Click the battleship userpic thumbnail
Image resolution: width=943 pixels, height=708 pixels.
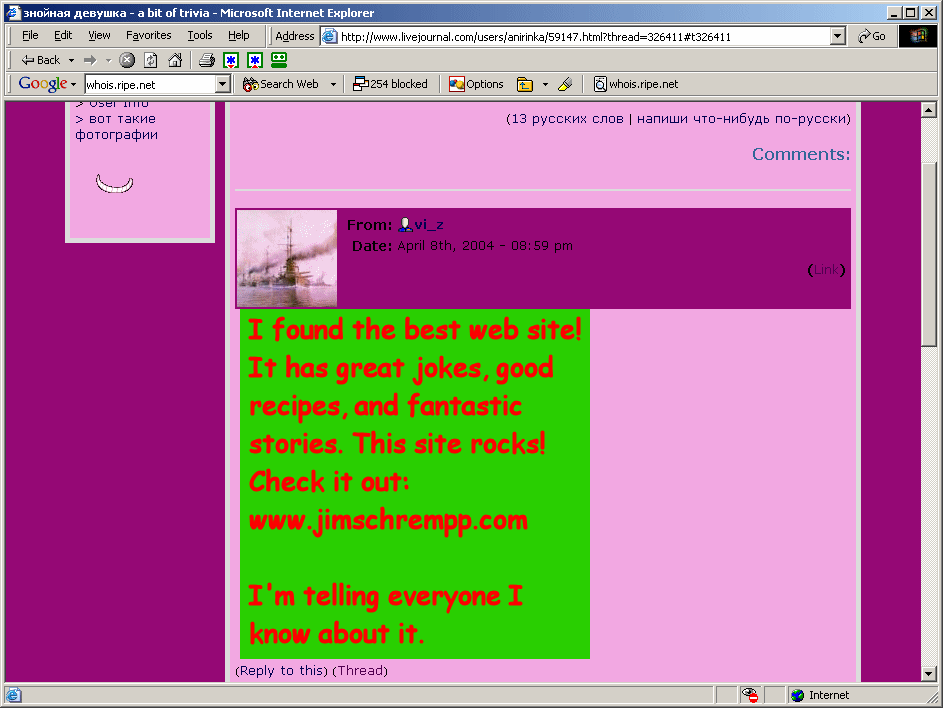point(287,258)
